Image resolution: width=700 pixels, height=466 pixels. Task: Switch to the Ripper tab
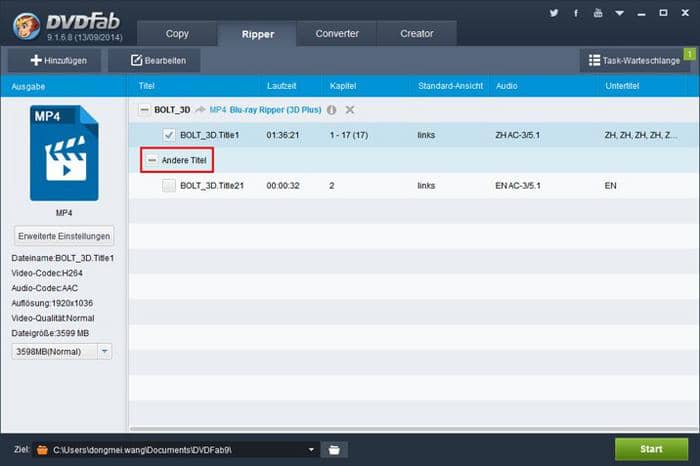[258, 34]
